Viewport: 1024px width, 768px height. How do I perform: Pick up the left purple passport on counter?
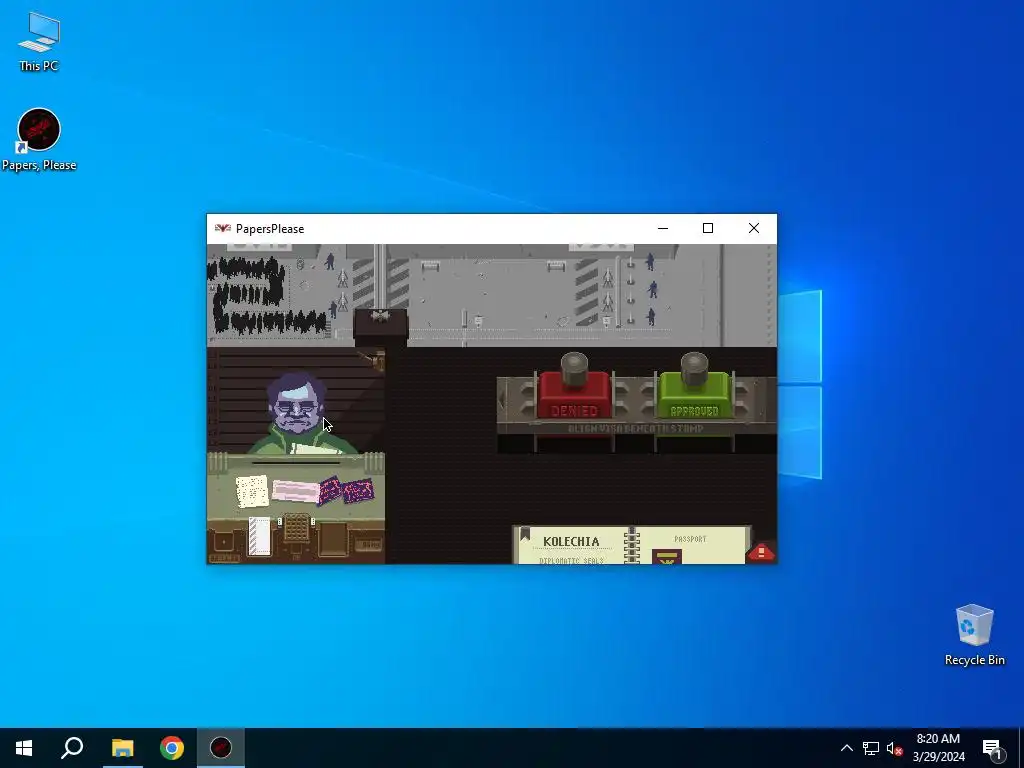click(331, 490)
